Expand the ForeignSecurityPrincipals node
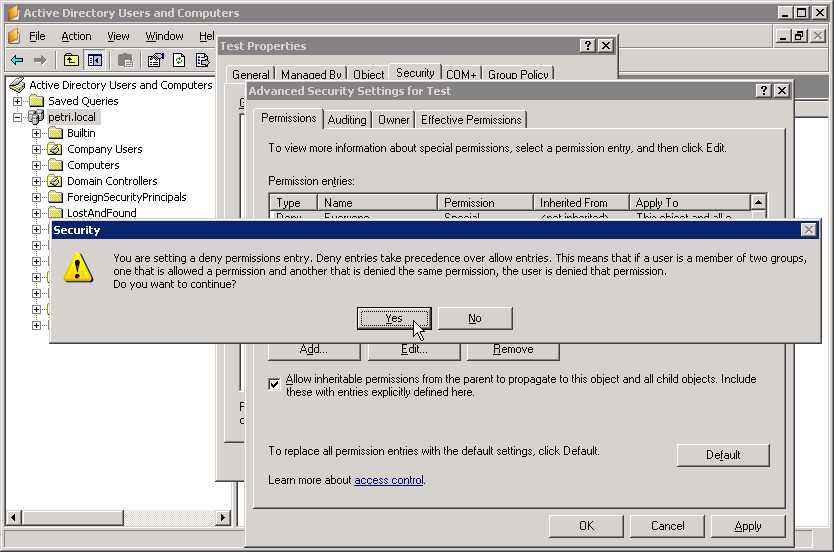This screenshot has height=552, width=834. pos(36,197)
